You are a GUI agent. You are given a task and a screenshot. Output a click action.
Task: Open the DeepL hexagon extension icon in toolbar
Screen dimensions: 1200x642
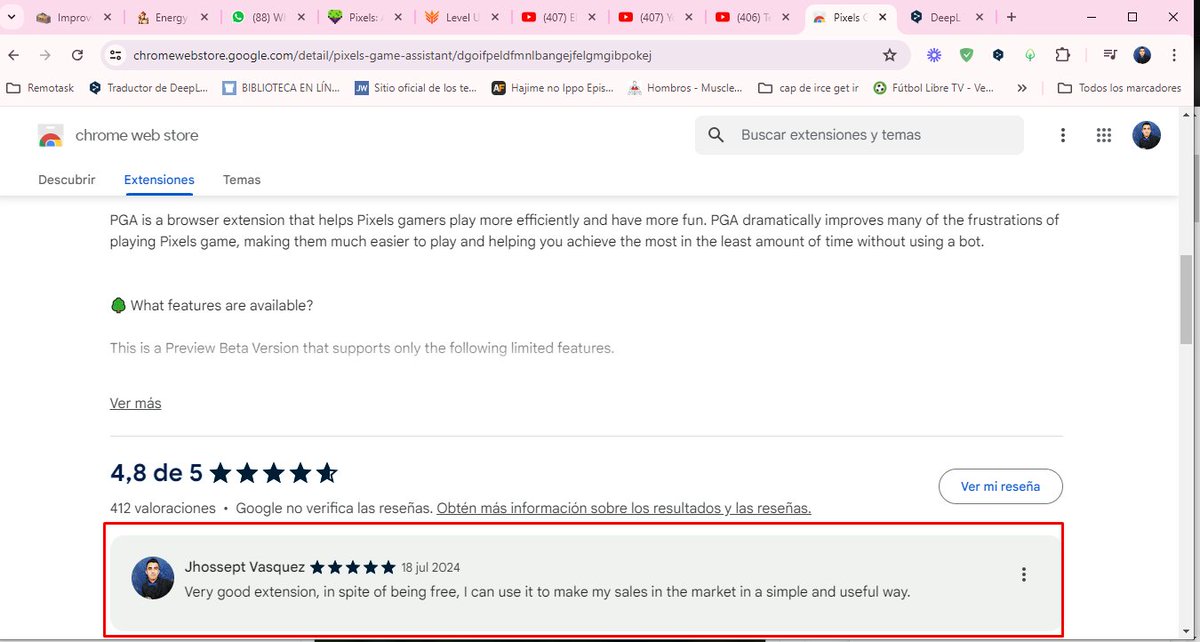coord(998,55)
